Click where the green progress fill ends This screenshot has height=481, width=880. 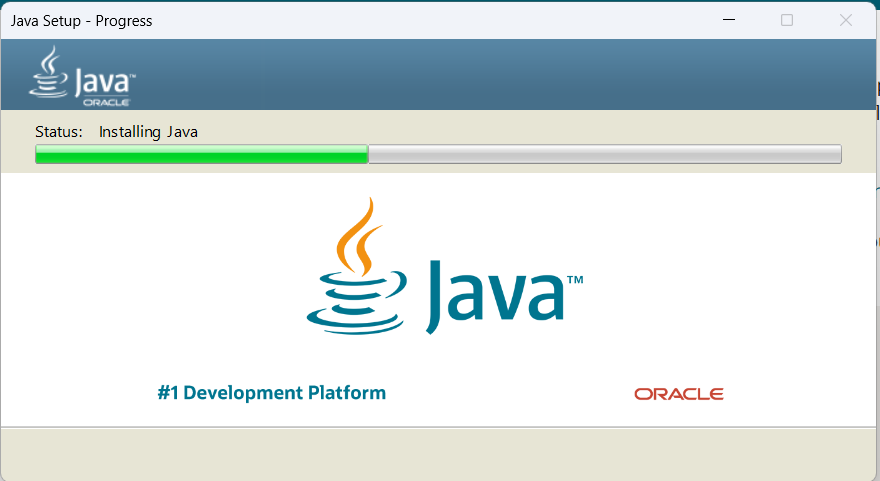[368, 154]
